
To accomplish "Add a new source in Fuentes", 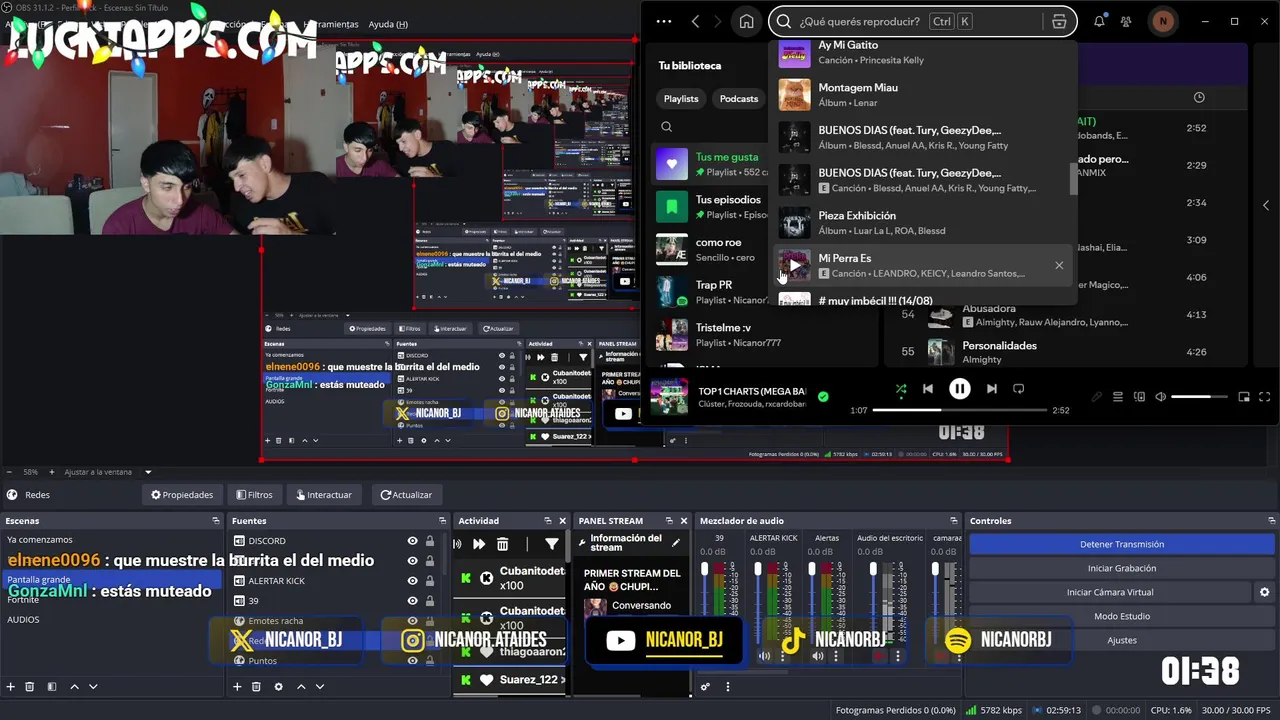I will (237, 687).
